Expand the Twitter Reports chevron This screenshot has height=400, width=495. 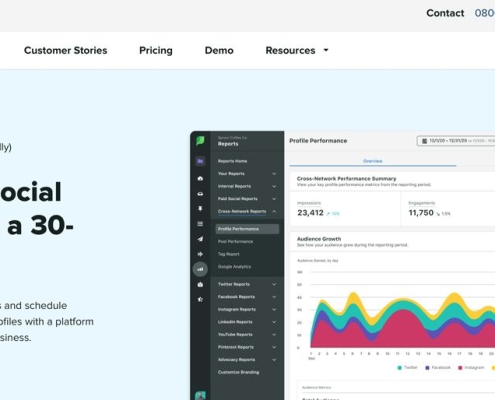click(274, 284)
